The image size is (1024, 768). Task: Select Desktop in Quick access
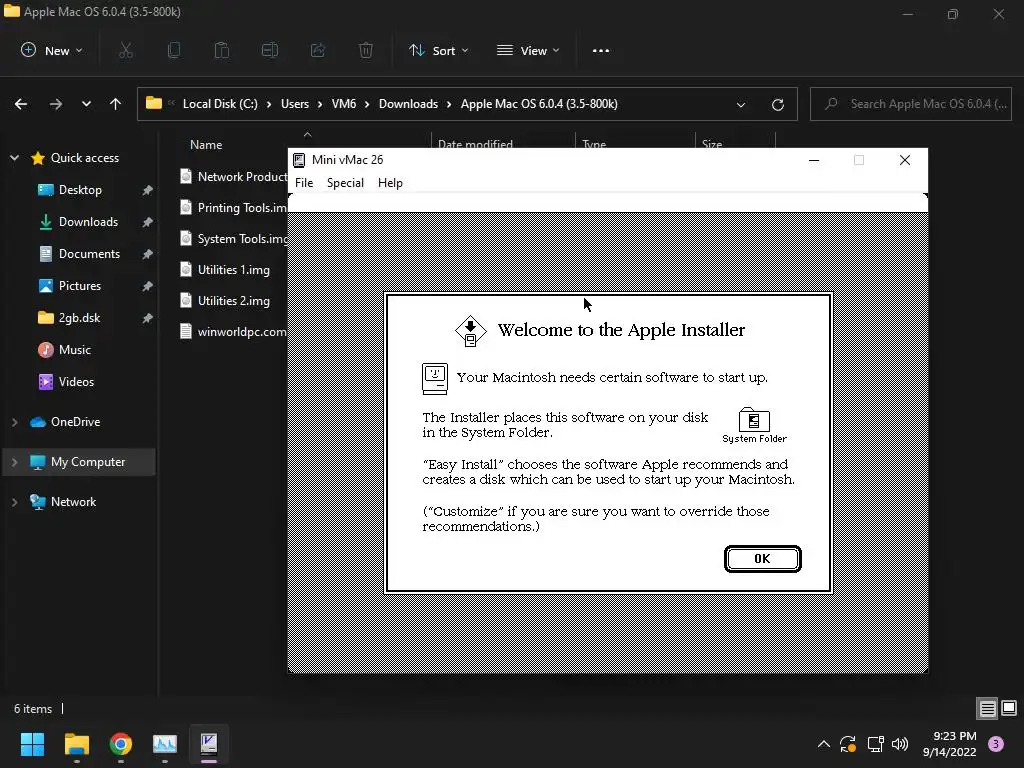(80, 189)
